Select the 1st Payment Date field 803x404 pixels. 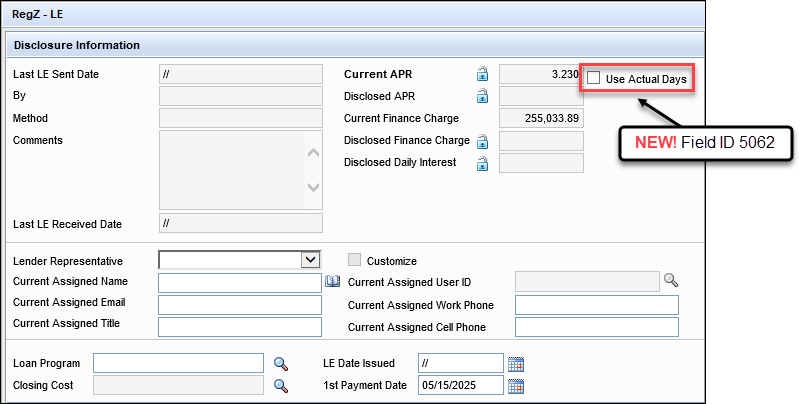point(461,385)
